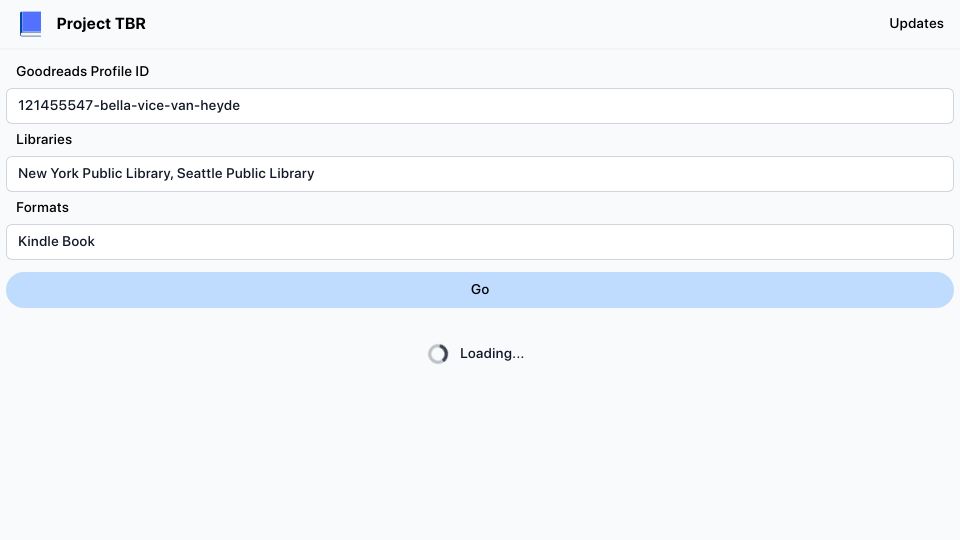Screen dimensions: 960x540
Task: Click the loading spinner icon
Action: click(x=438, y=354)
